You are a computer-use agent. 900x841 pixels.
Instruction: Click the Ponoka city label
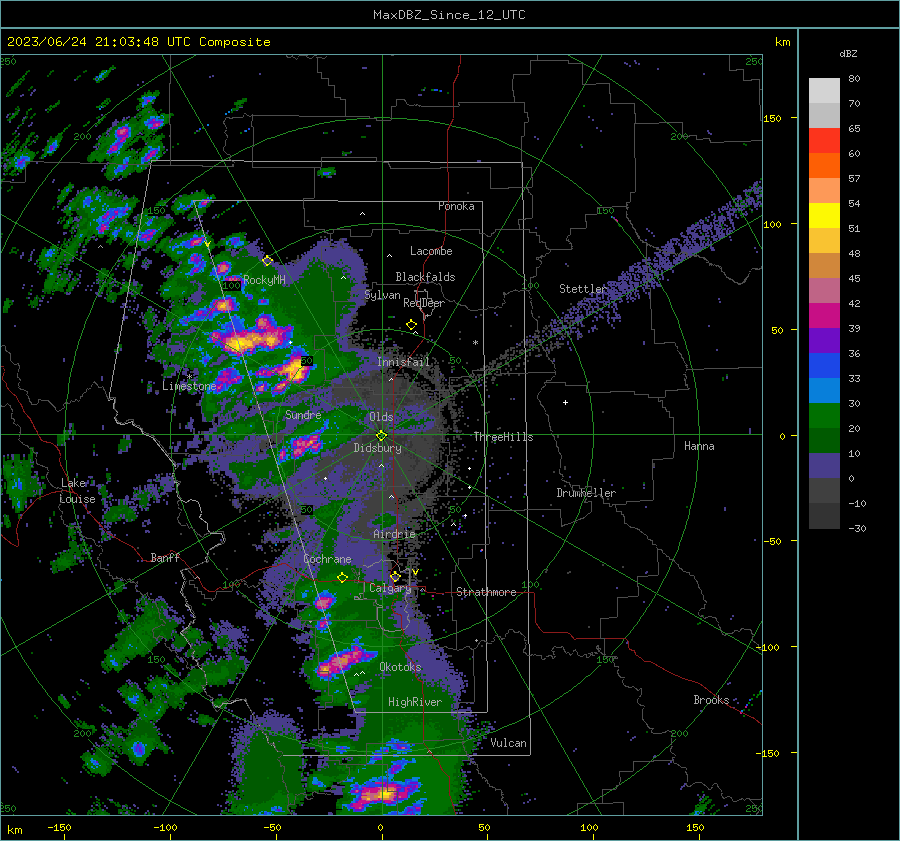click(x=456, y=206)
